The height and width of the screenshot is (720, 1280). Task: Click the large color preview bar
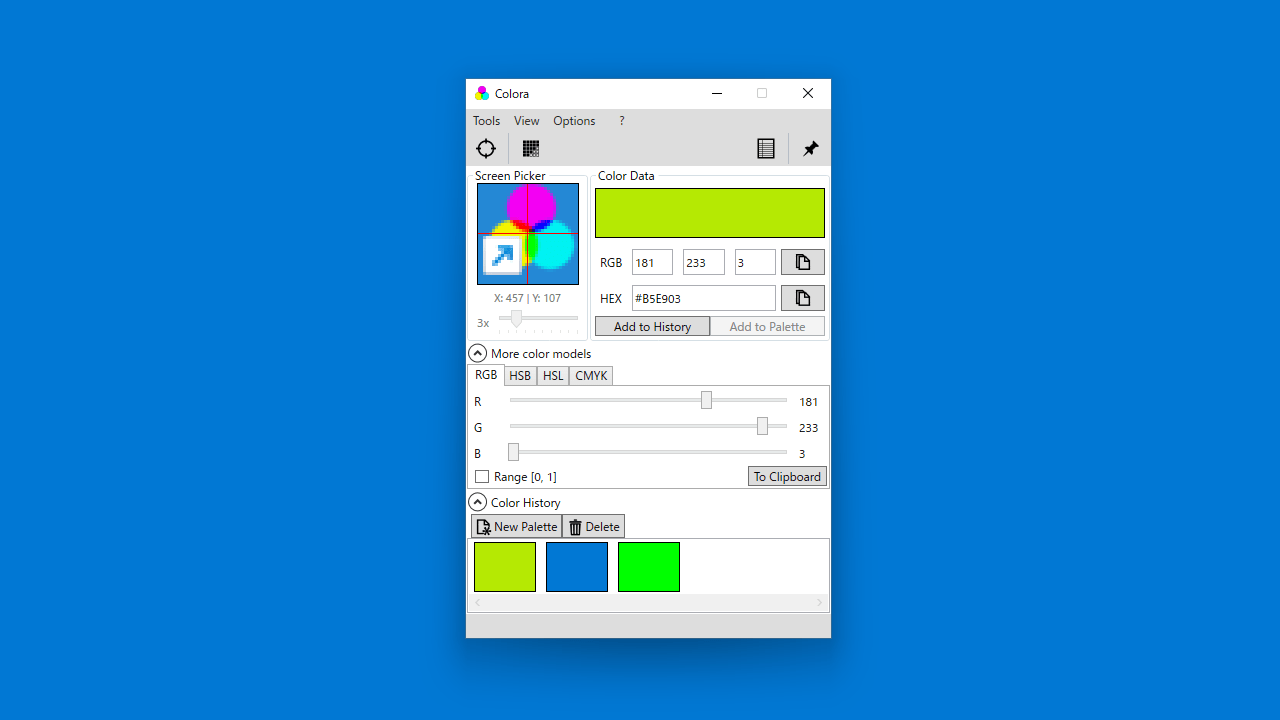point(710,213)
